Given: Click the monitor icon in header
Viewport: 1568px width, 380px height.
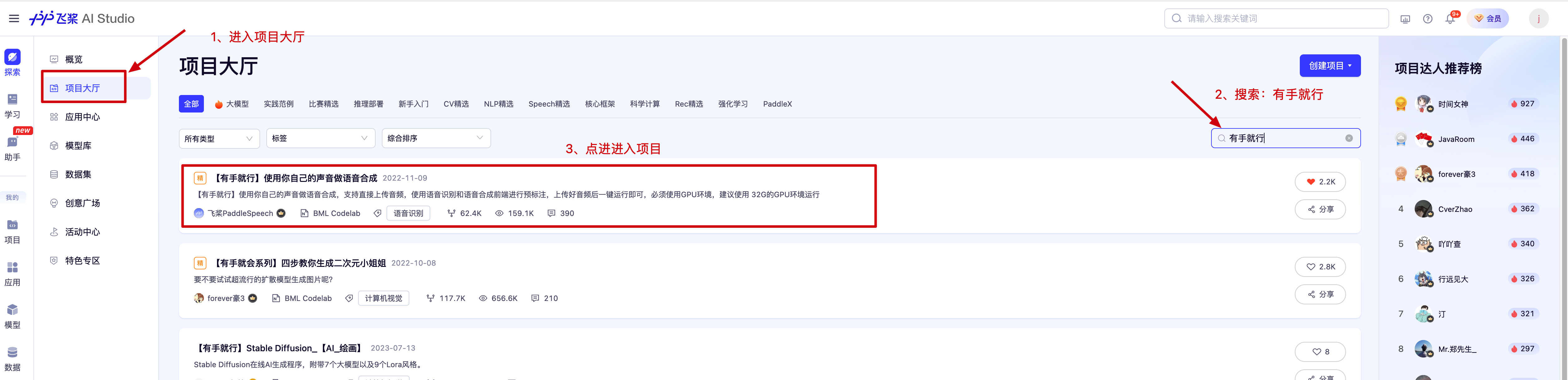Looking at the screenshot, I should point(1405,19).
